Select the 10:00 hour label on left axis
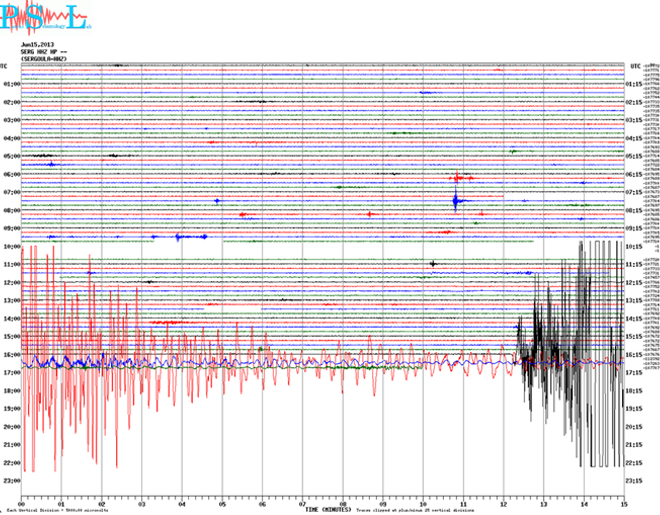 12,246
